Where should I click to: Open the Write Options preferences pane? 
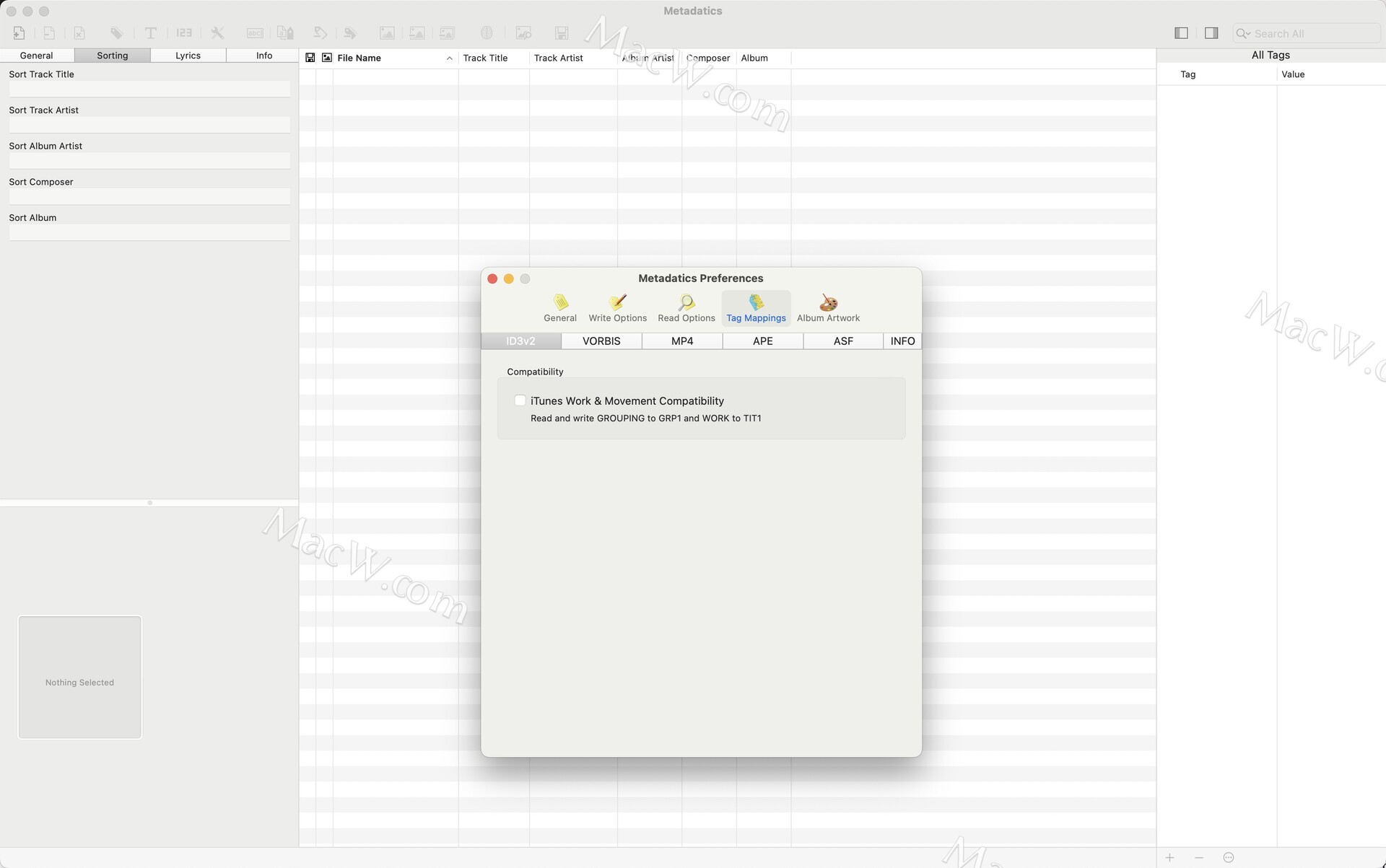tap(617, 308)
